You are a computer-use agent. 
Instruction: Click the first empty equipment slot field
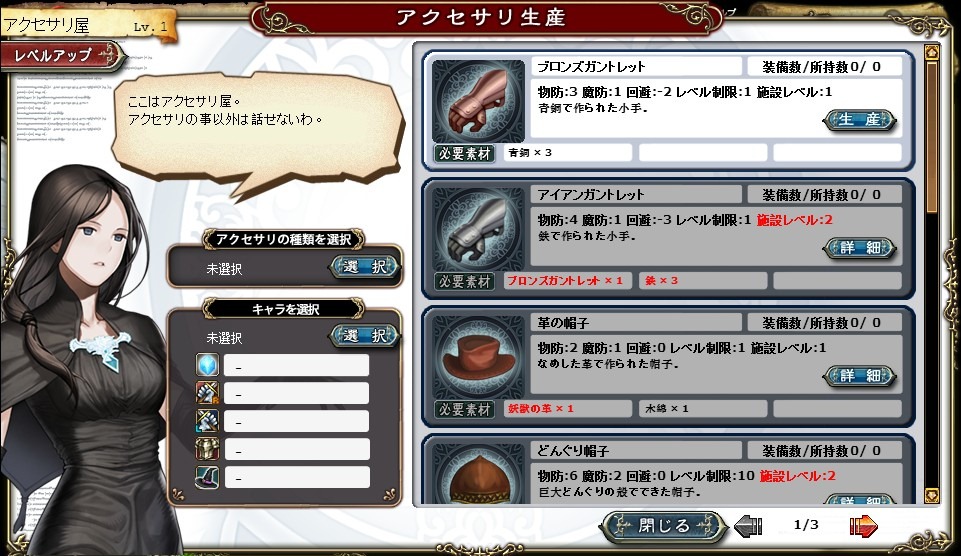[x=297, y=365]
